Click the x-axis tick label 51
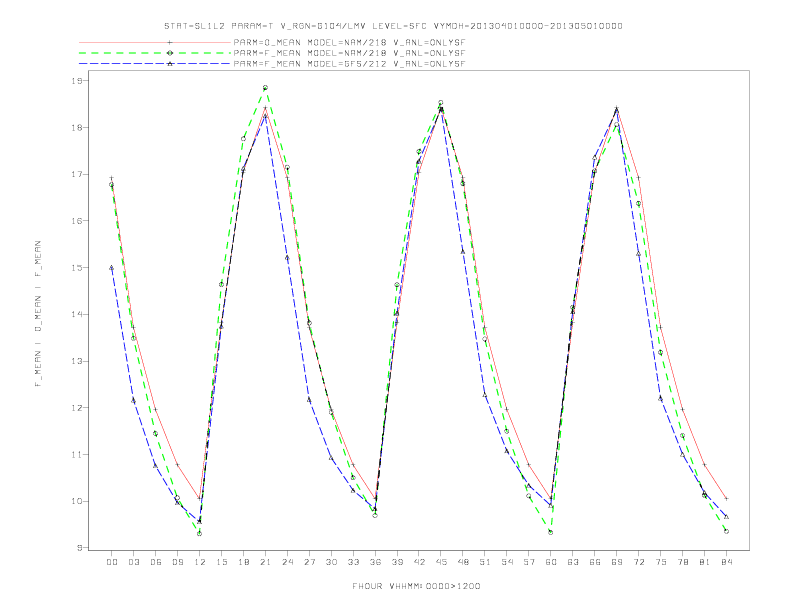 485,562
